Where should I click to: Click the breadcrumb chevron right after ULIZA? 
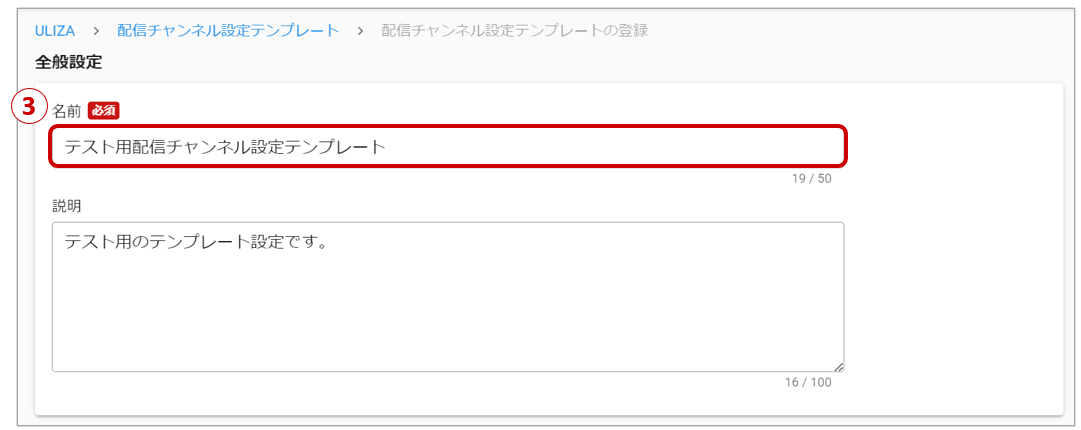(x=96, y=30)
